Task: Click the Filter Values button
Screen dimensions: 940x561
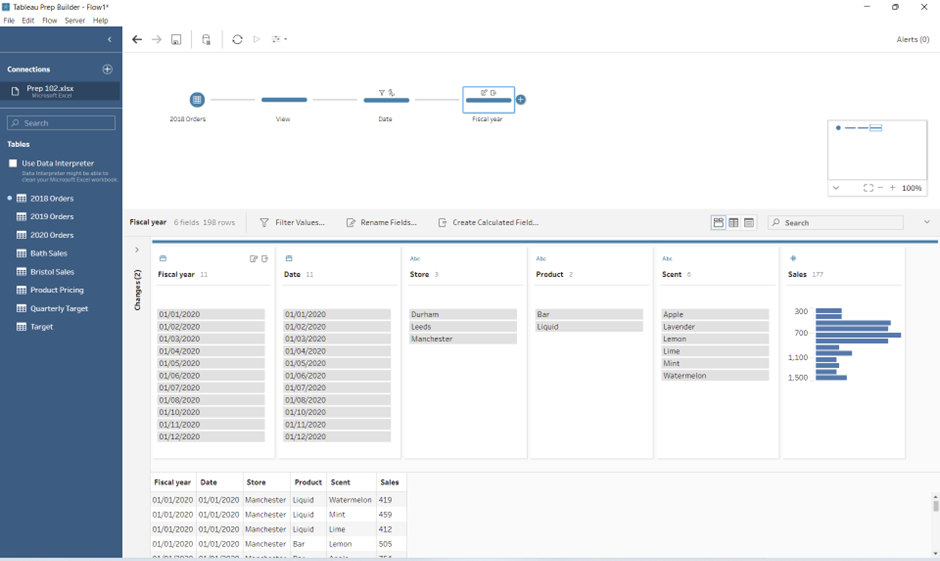Action: (292, 223)
